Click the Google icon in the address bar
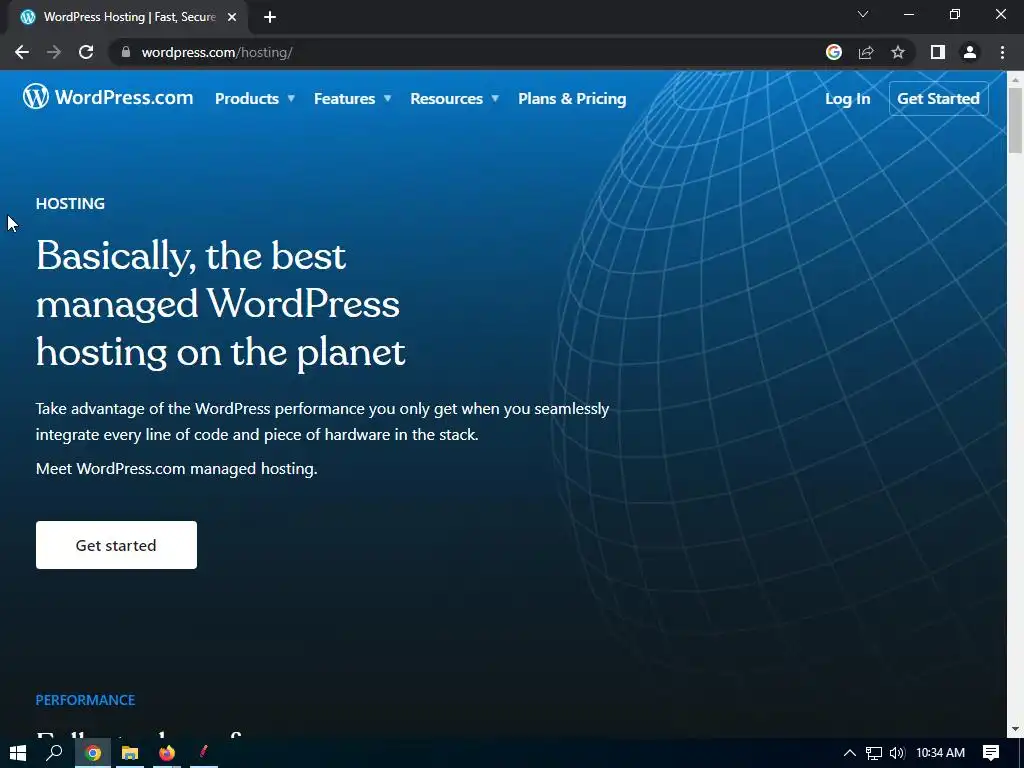The height and width of the screenshot is (768, 1024). point(834,52)
